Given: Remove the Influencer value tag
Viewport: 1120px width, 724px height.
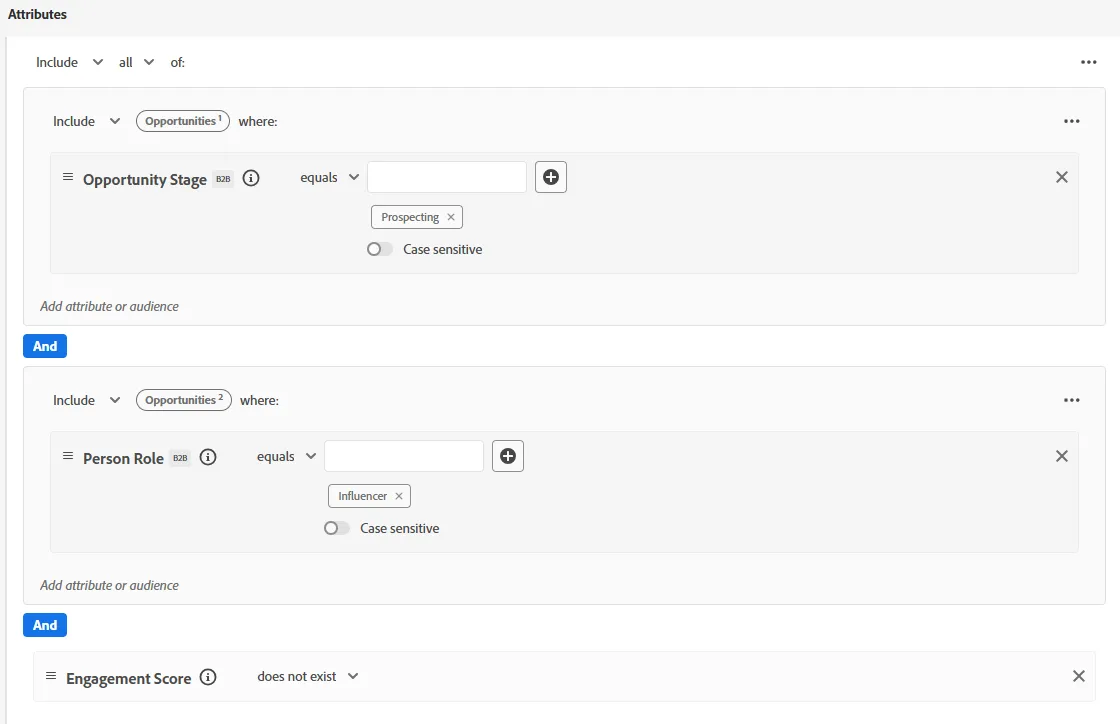Looking at the screenshot, I should point(399,496).
